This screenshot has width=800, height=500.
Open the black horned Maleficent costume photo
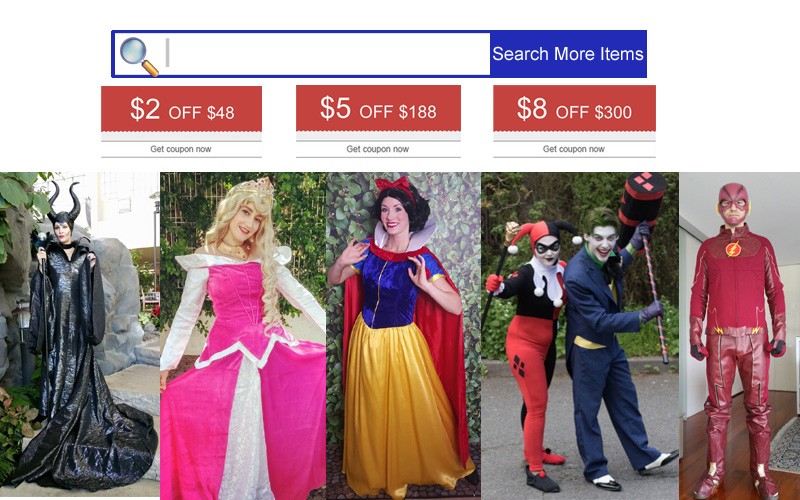pyautogui.click(x=80, y=334)
